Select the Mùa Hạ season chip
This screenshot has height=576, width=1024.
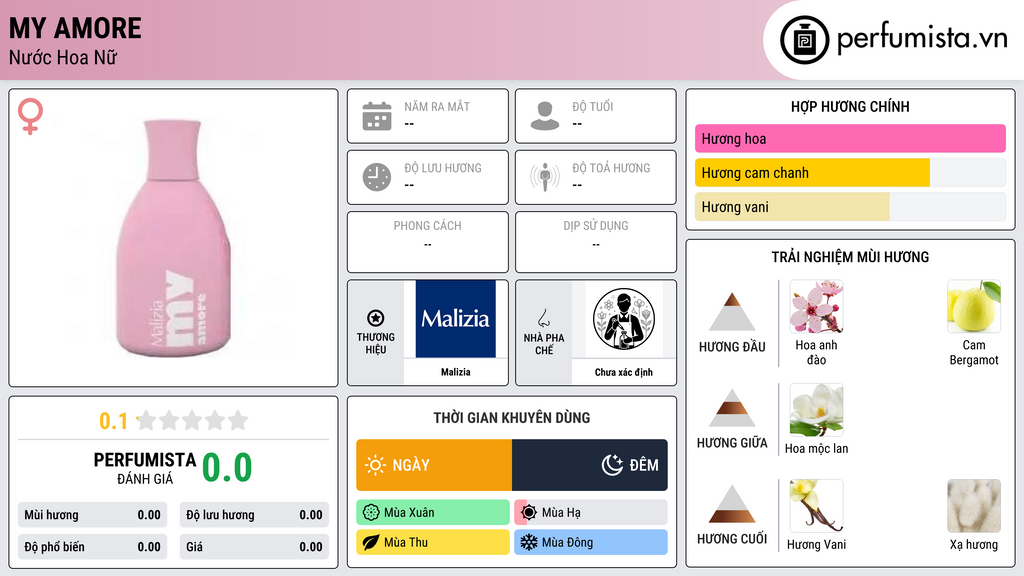(x=591, y=513)
